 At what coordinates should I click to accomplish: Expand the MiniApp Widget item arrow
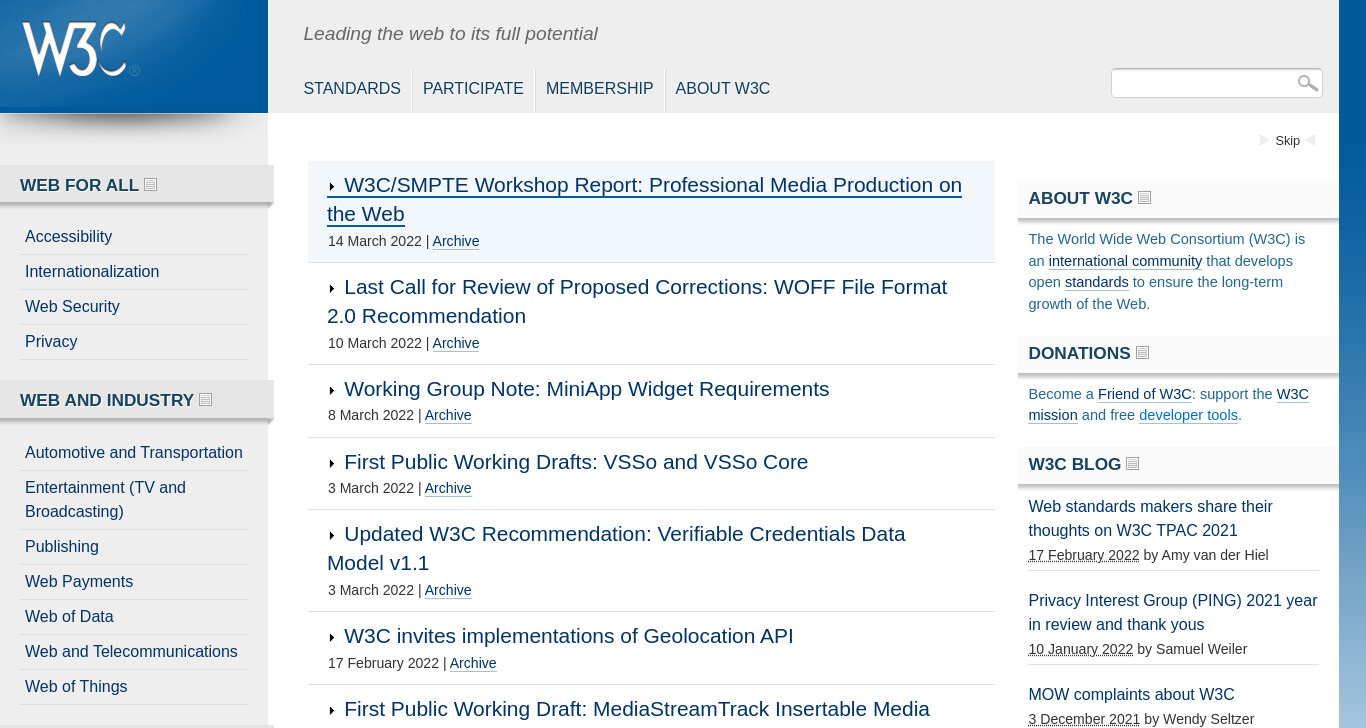[x=332, y=391]
